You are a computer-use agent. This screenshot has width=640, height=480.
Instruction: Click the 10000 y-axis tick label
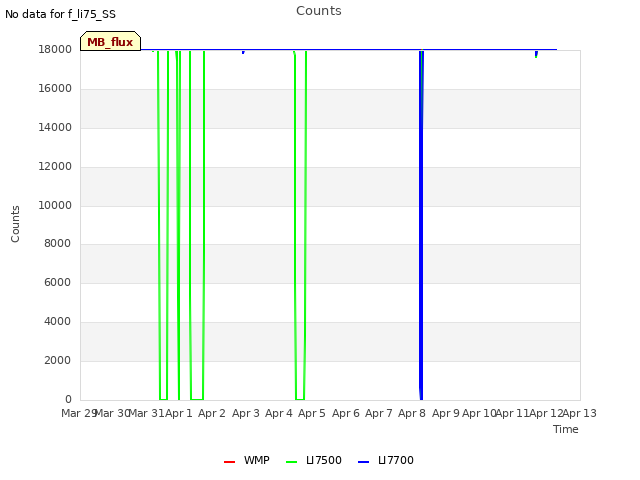pos(55,205)
